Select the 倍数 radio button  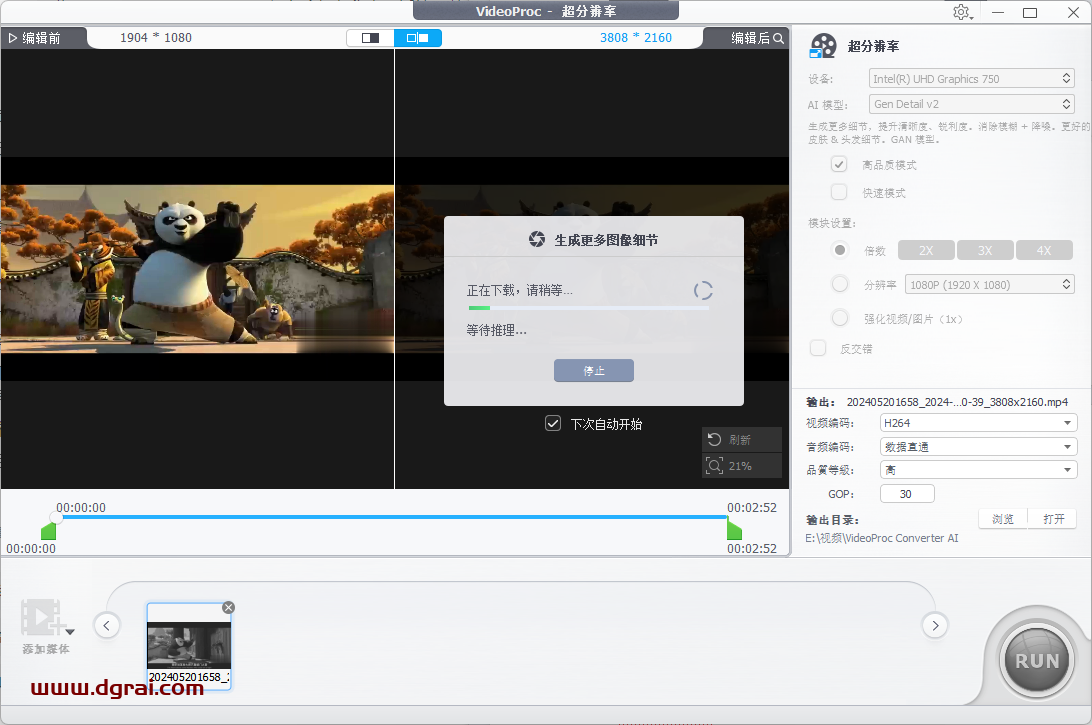[x=840, y=250]
